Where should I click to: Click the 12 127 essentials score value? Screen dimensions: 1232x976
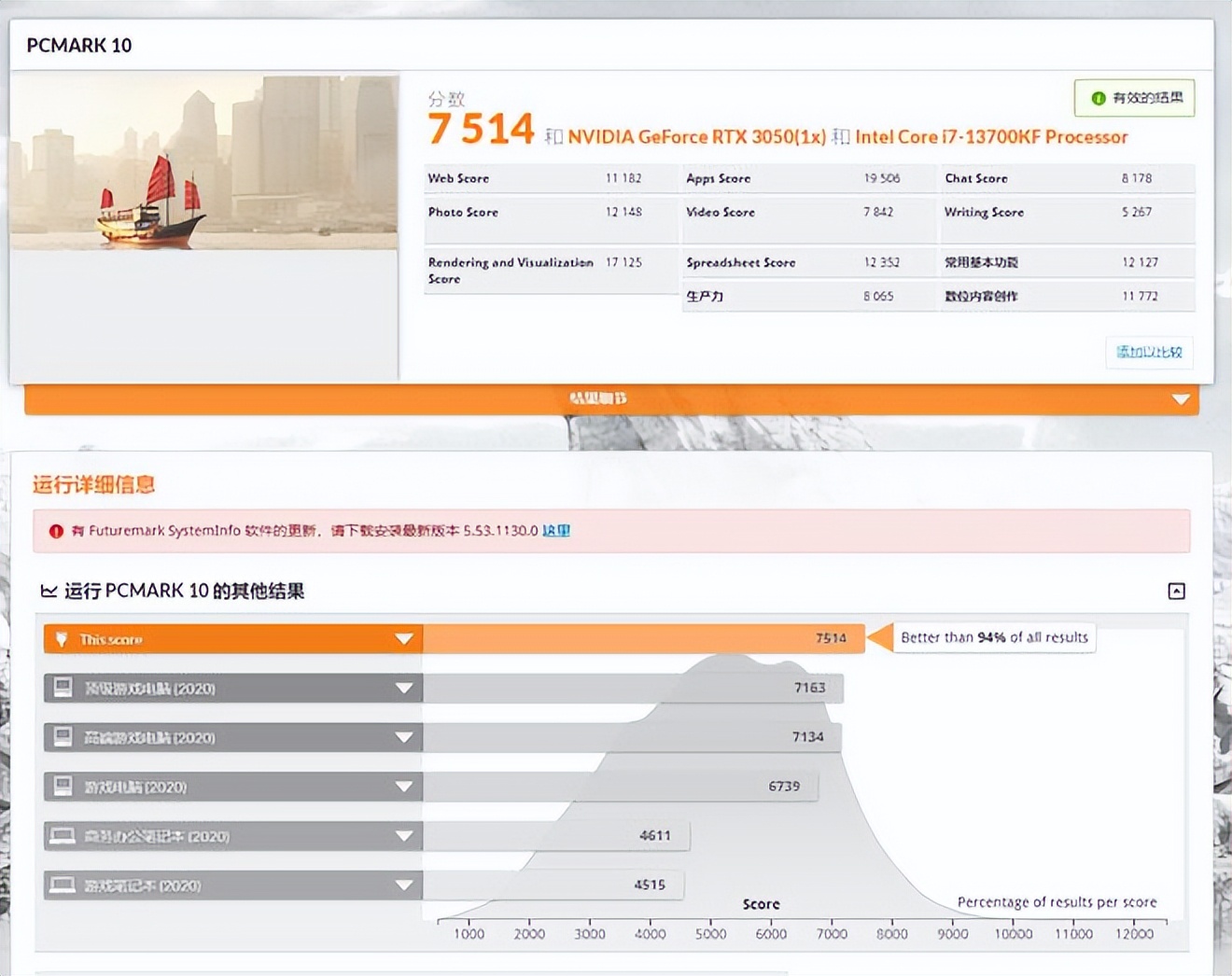point(1140,262)
